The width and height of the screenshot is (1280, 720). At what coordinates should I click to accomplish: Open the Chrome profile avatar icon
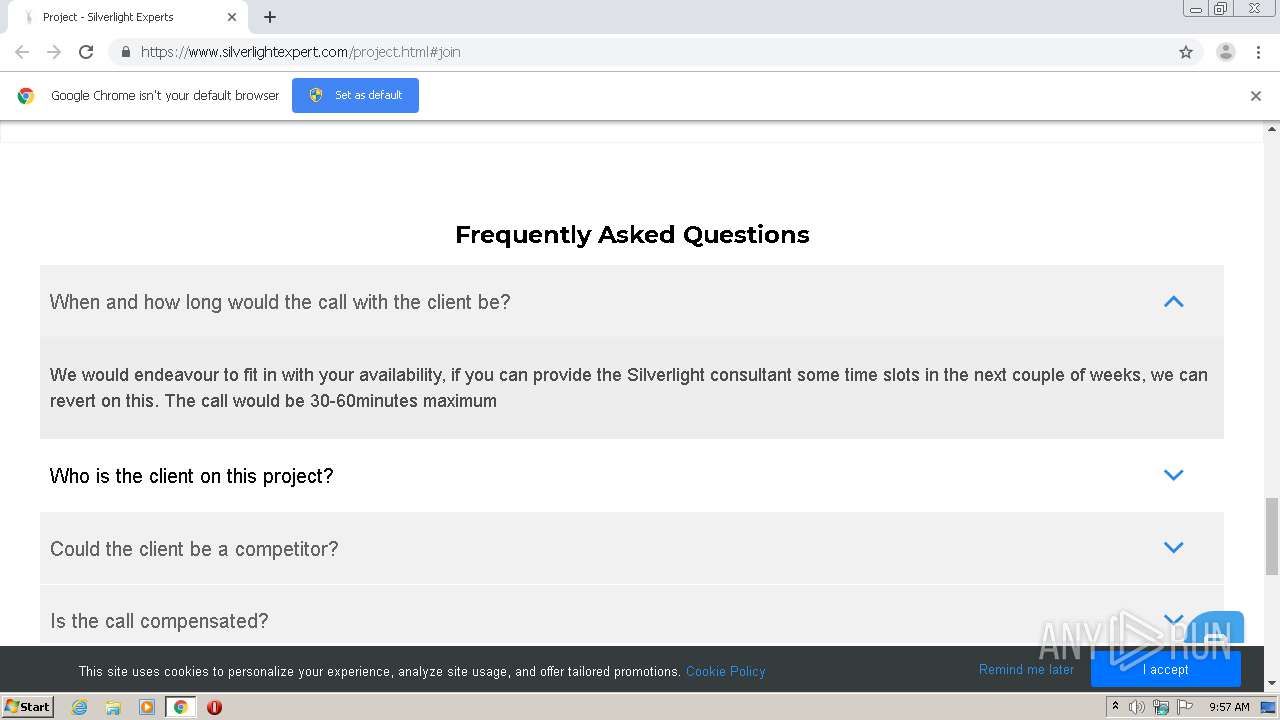coord(1225,52)
